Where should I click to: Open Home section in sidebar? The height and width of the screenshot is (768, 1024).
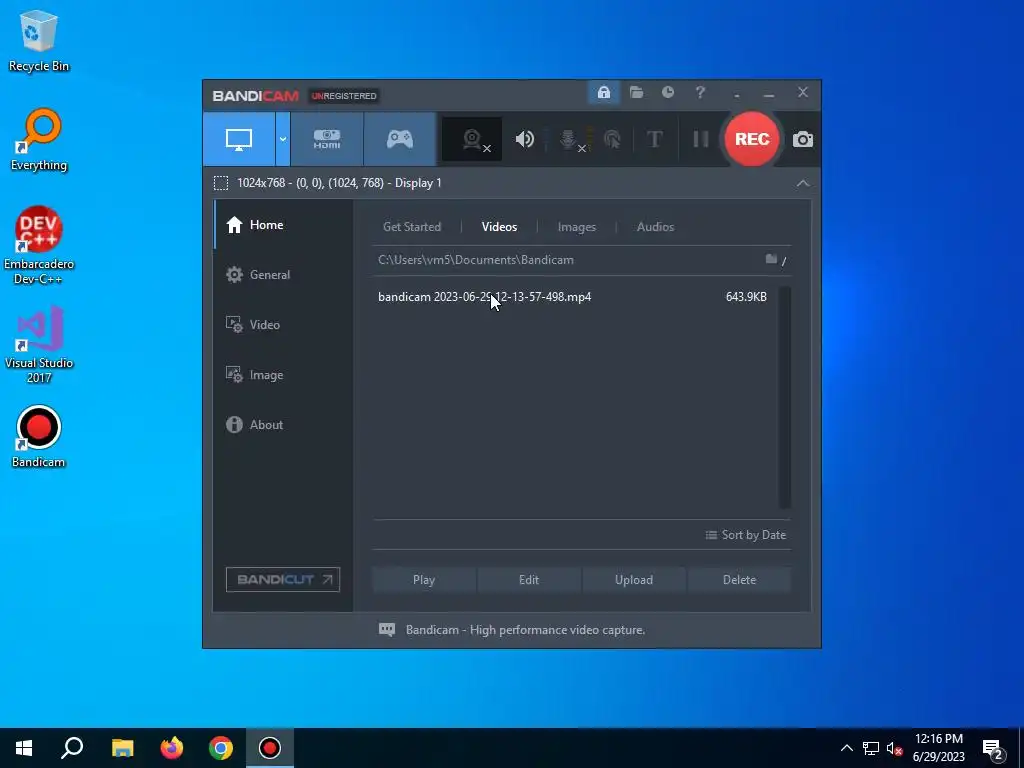click(283, 225)
